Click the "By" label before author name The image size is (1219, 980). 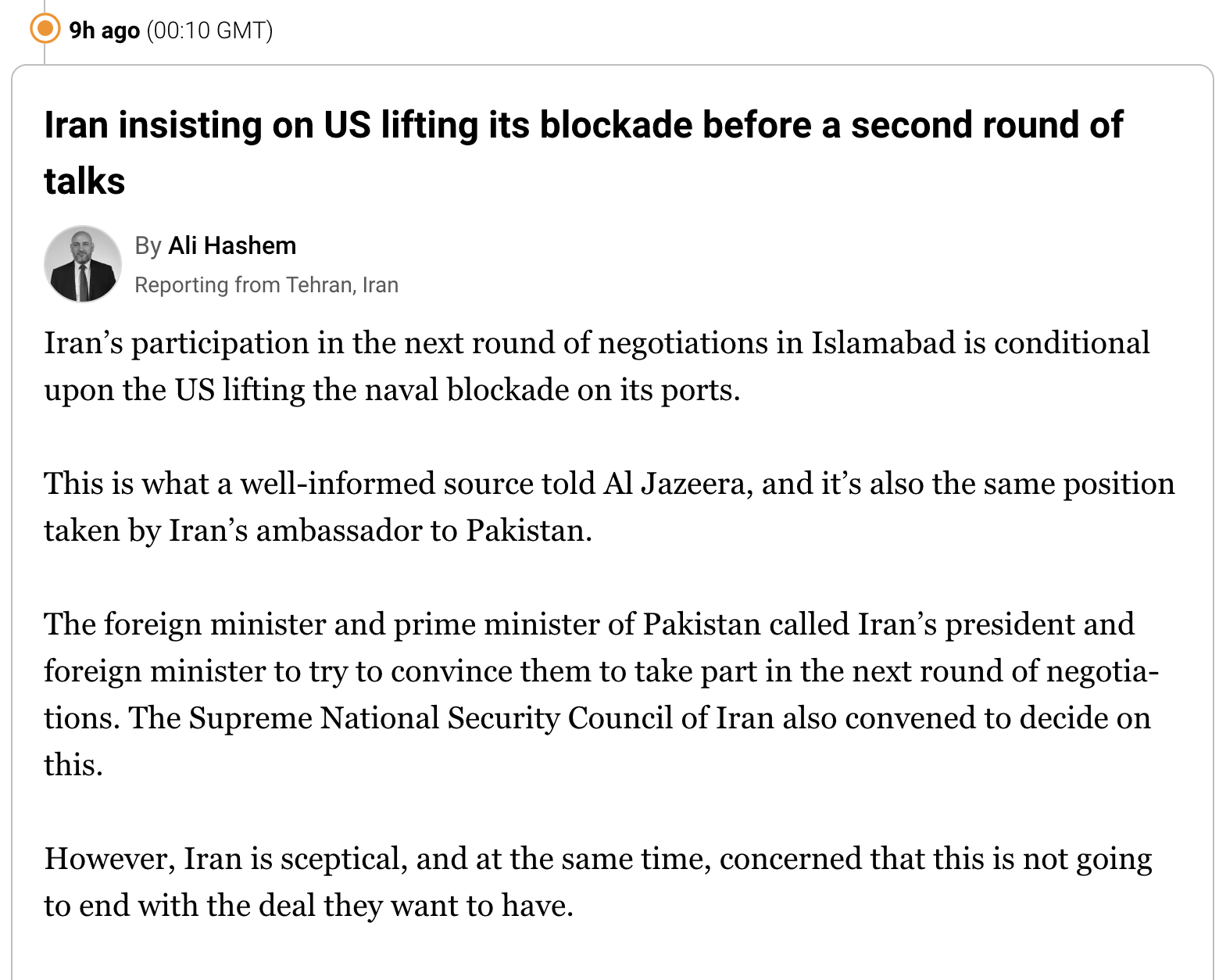click(148, 245)
